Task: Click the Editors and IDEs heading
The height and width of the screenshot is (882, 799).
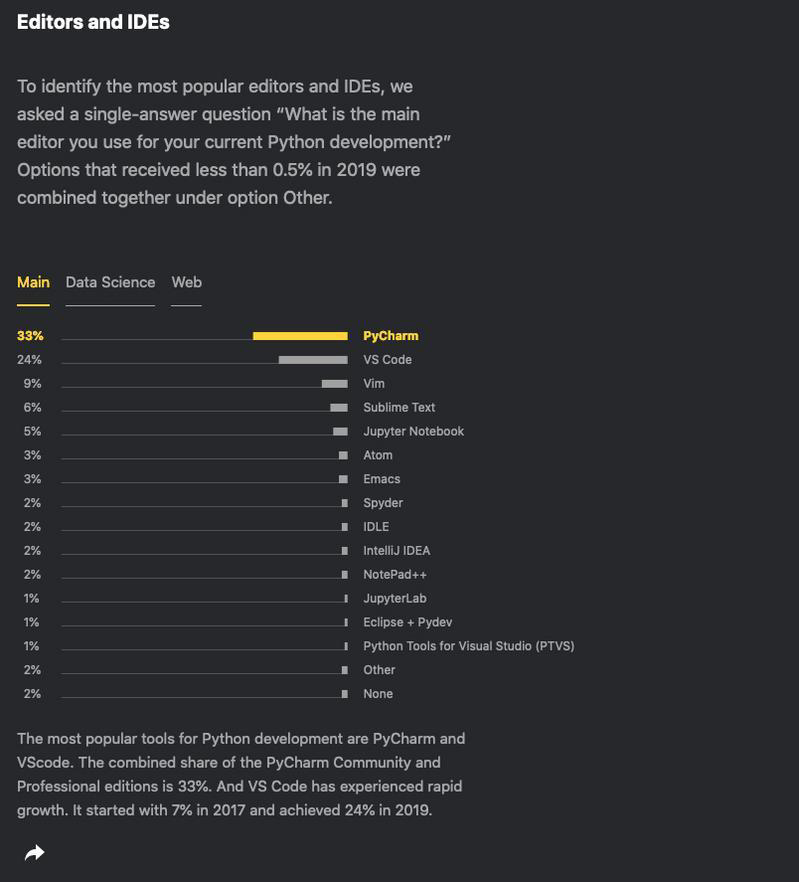Action: point(93,22)
